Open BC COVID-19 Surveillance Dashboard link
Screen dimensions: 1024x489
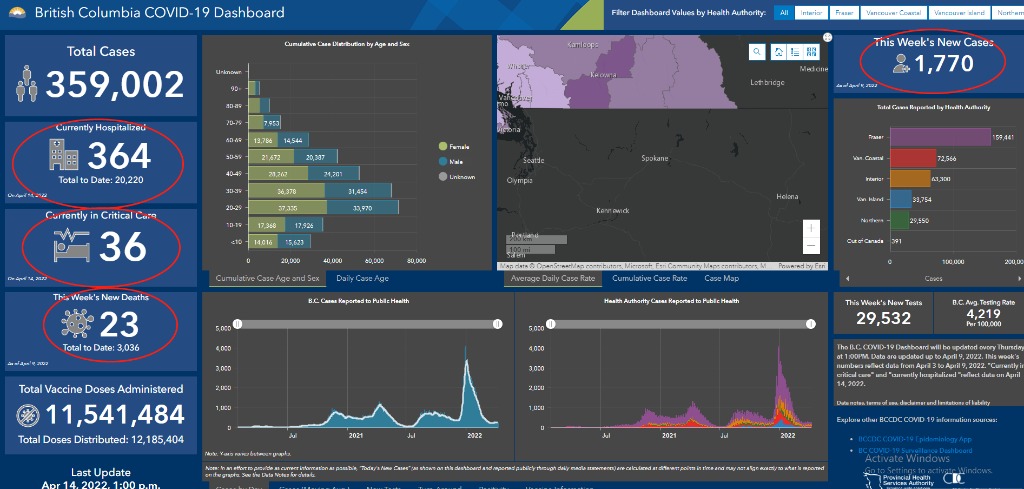pyautogui.click(x=914, y=450)
